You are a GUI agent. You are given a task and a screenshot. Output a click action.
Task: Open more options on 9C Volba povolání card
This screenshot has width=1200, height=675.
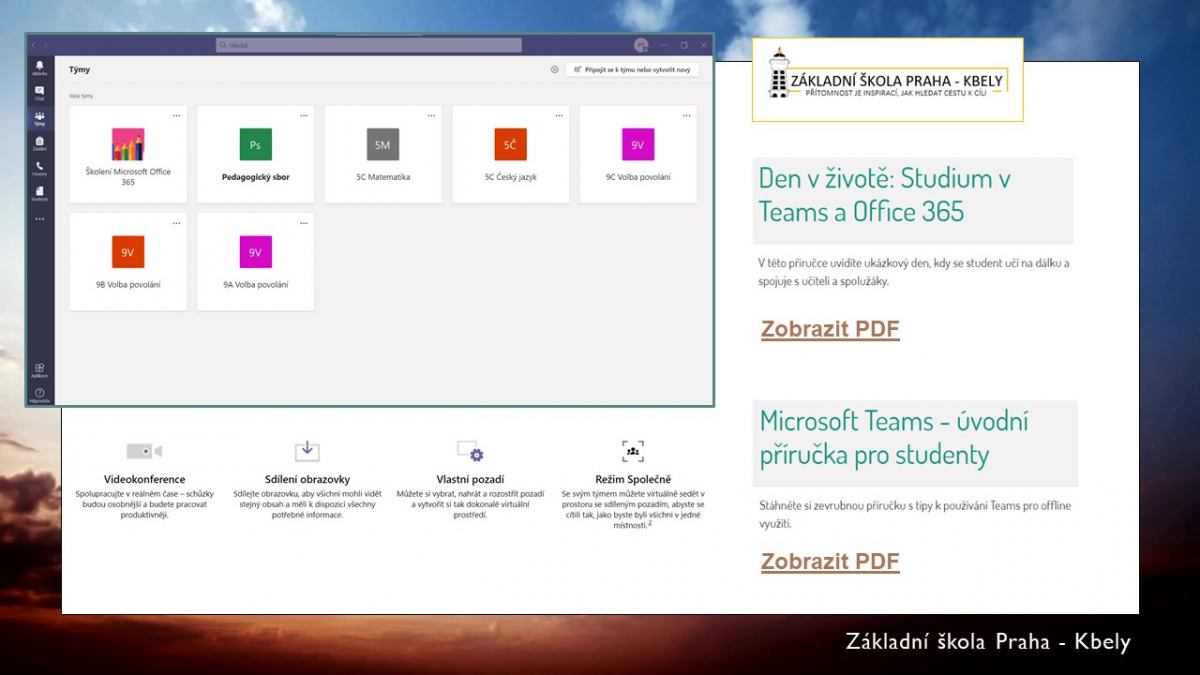(687, 115)
